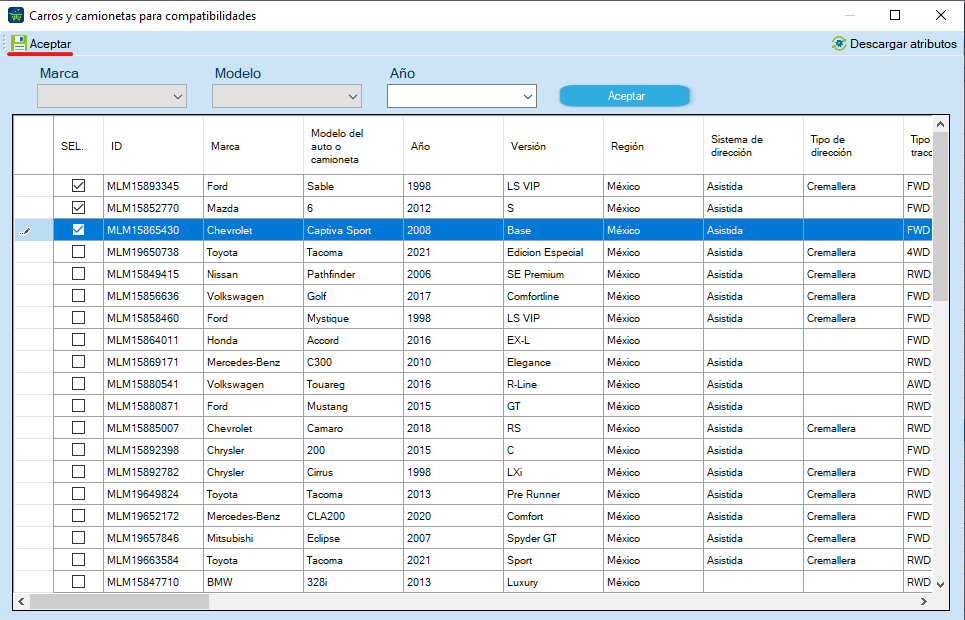Open the Marca dropdown
The height and width of the screenshot is (620, 965).
click(x=112, y=96)
